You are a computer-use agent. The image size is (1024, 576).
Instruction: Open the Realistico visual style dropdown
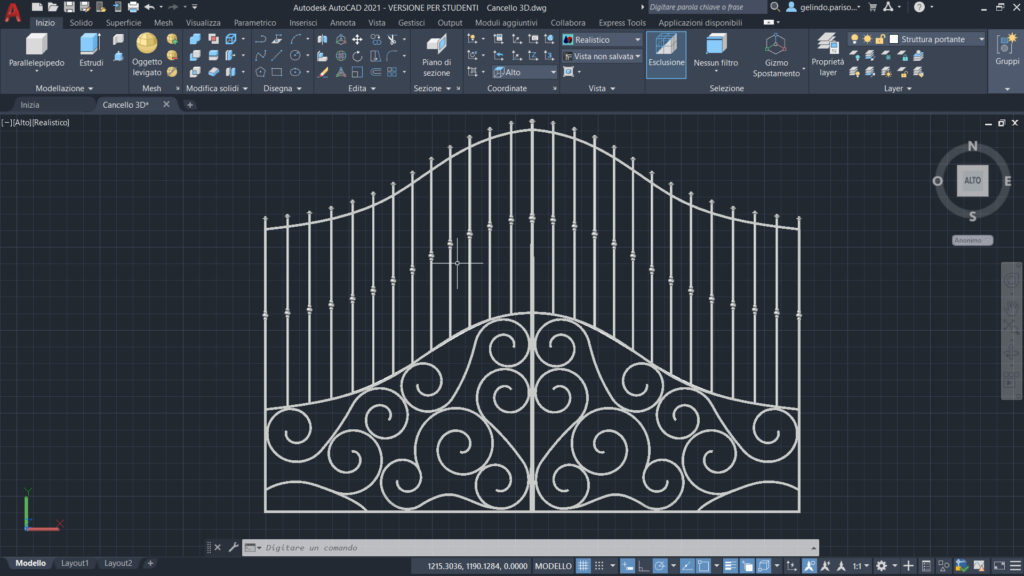coord(601,39)
